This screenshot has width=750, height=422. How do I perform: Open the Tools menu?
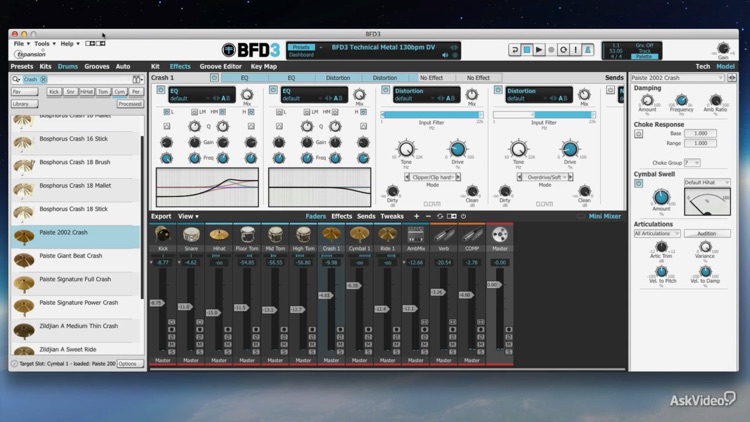point(44,44)
